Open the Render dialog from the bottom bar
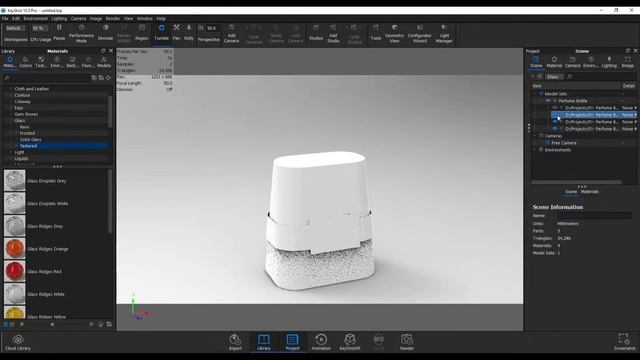Image resolution: width=640 pixels, height=360 pixels. 407,342
